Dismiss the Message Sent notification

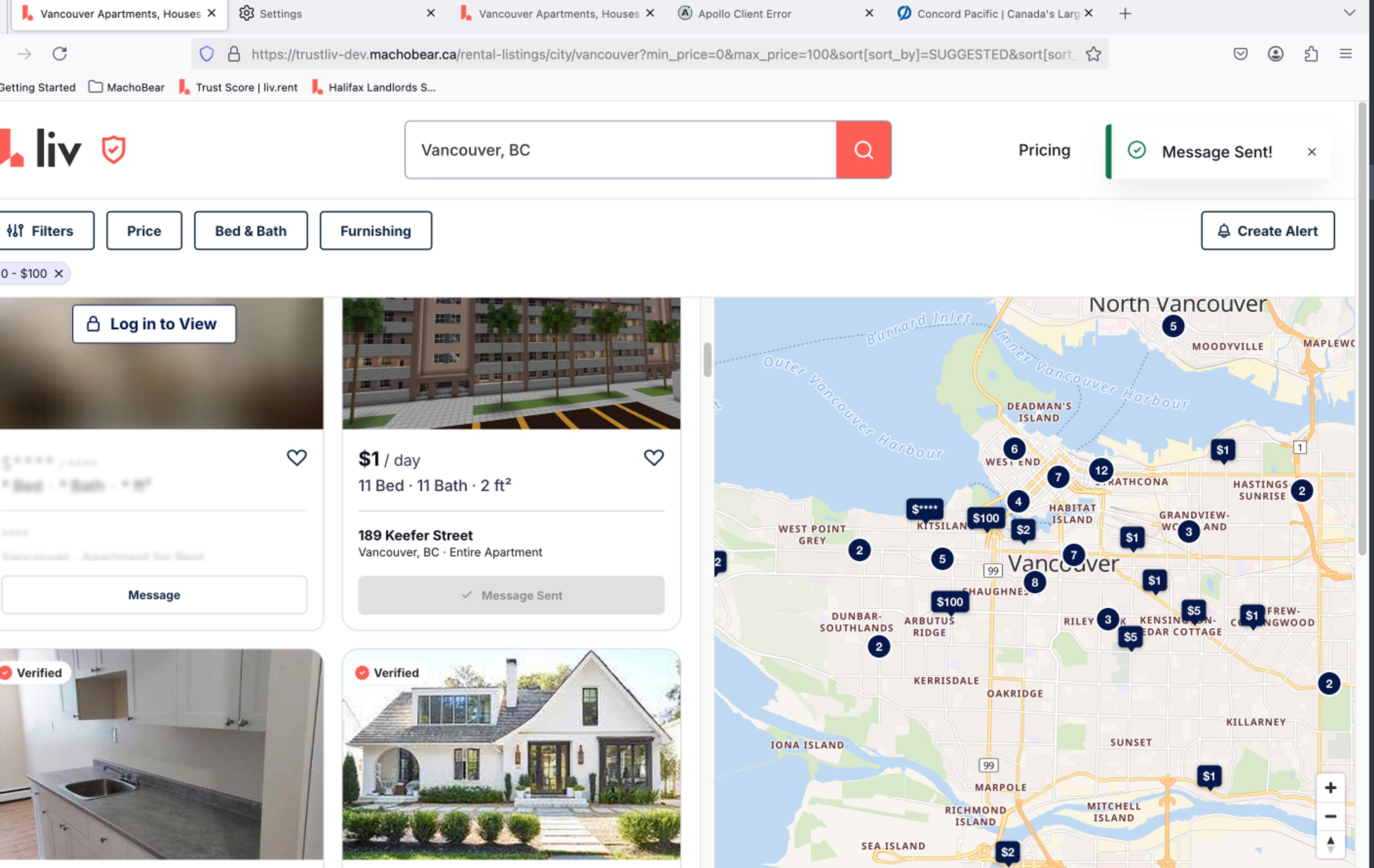(1312, 151)
